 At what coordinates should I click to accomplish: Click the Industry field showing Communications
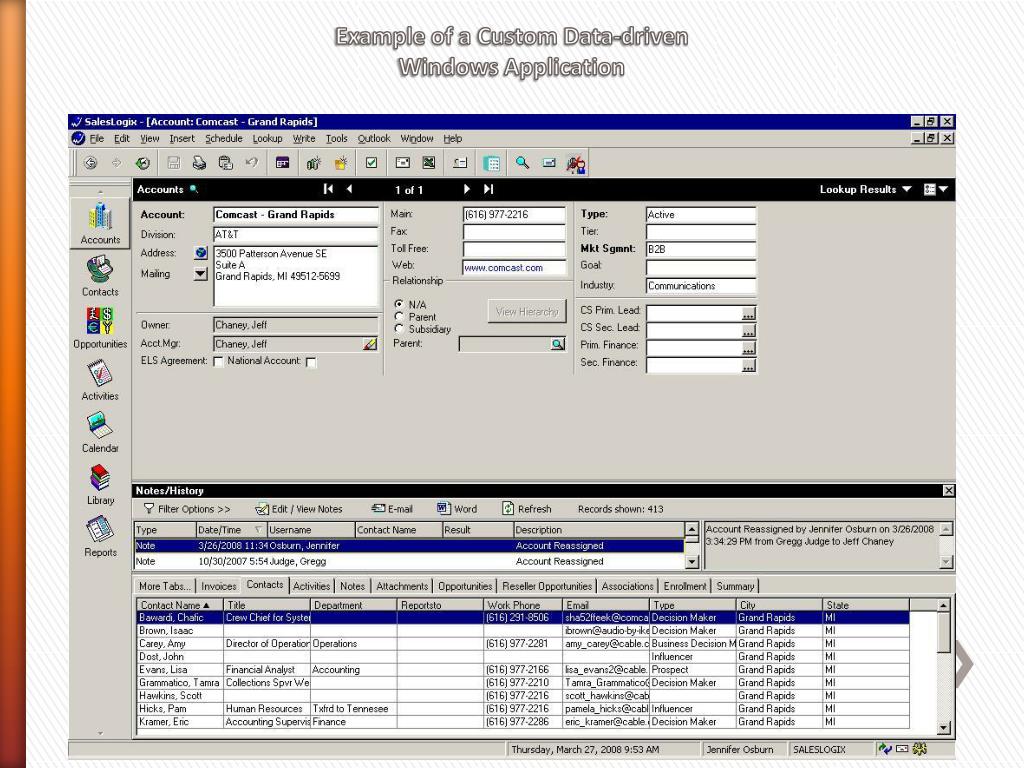click(x=701, y=285)
